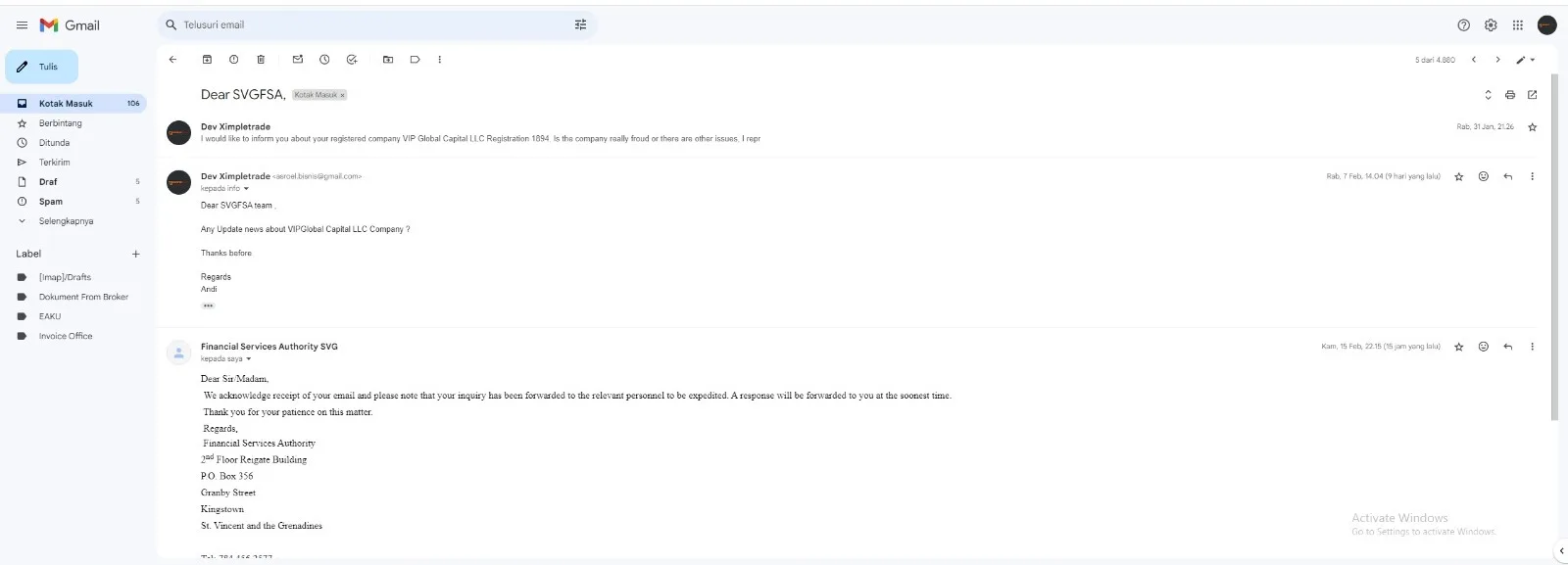Click Financial Services Authority SVG sender name
This screenshot has height=565, width=1568.
[x=269, y=347]
